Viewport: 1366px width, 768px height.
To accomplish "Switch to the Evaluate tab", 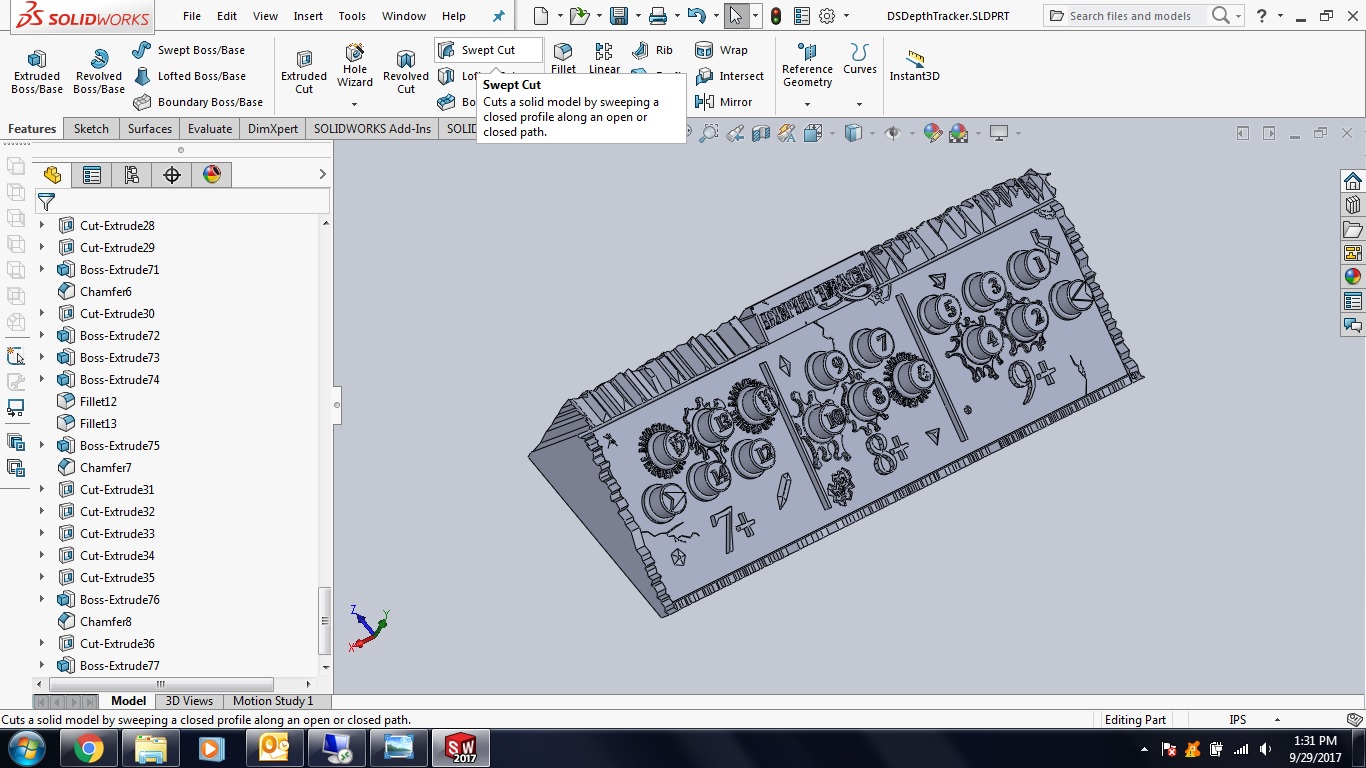I will point(210,128).
